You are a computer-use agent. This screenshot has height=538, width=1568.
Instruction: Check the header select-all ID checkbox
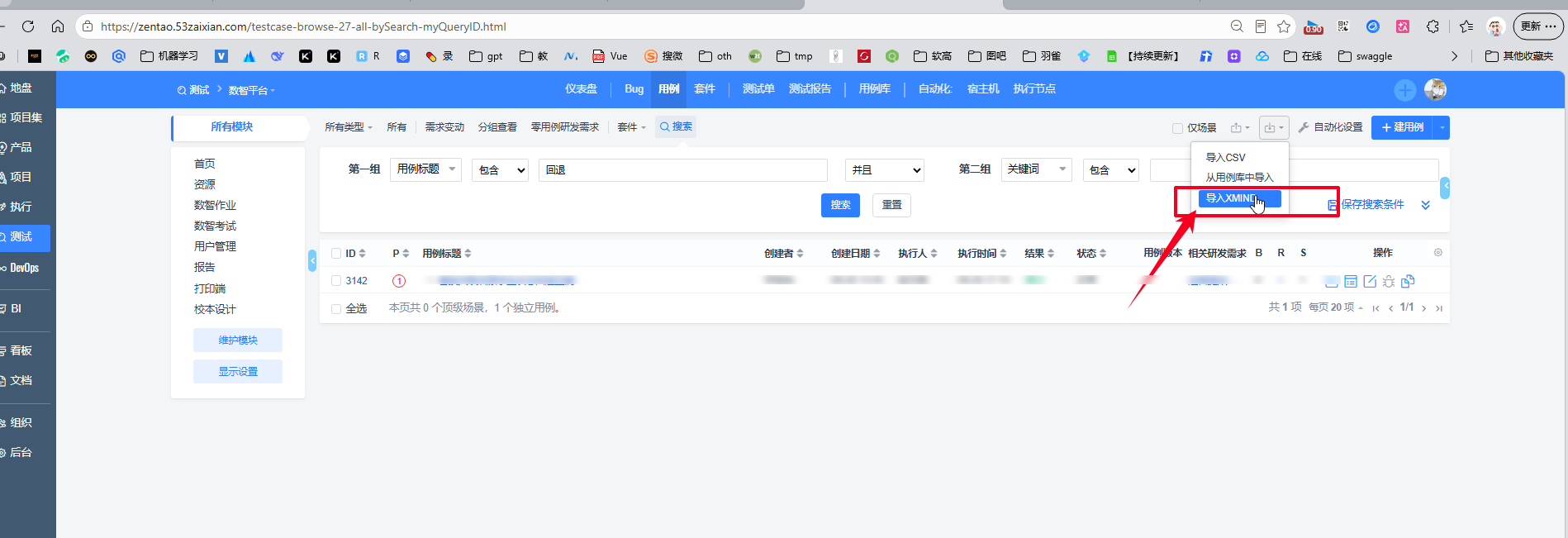336,254
